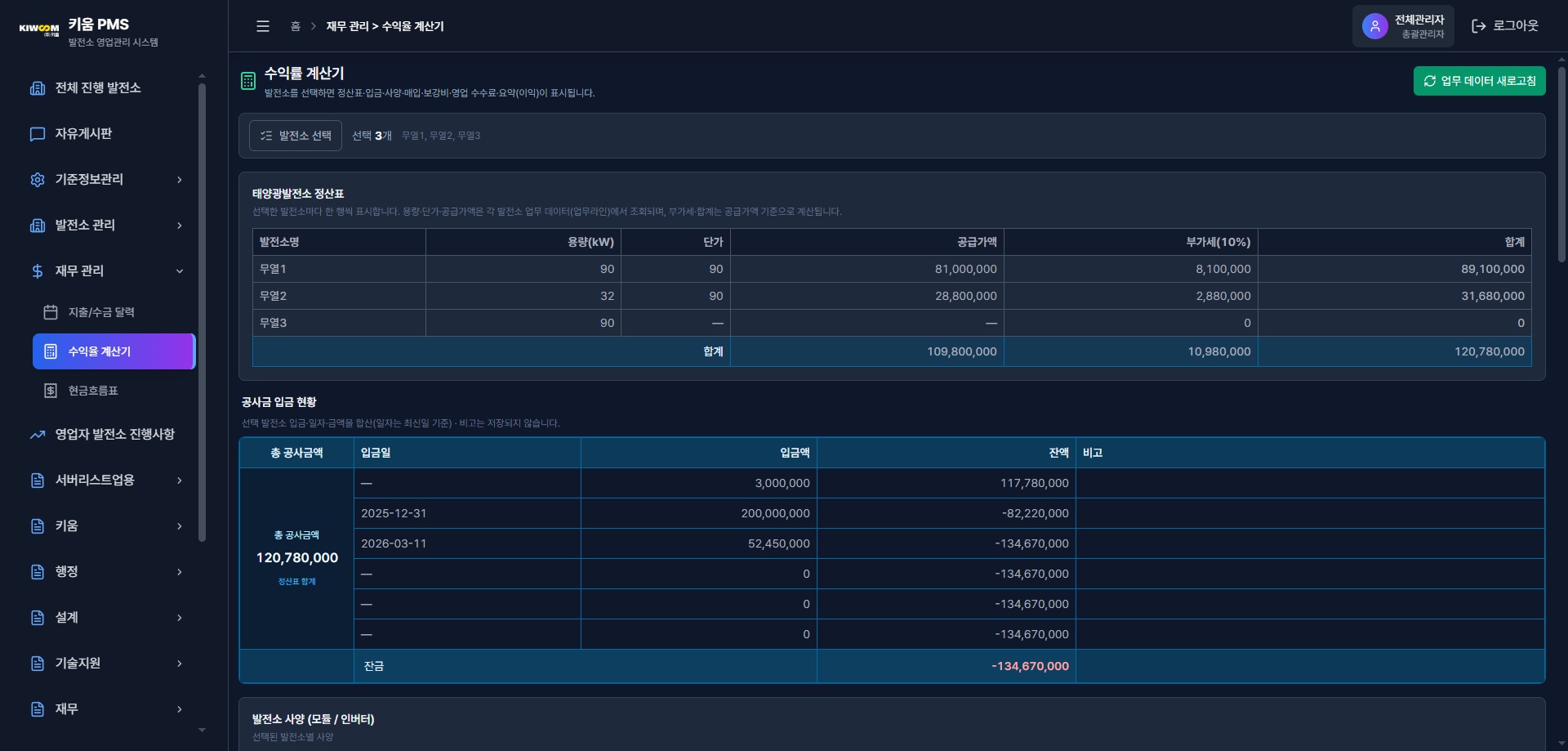Click 로그아웃 link
1568x751 pixels.
point(1504,26)
